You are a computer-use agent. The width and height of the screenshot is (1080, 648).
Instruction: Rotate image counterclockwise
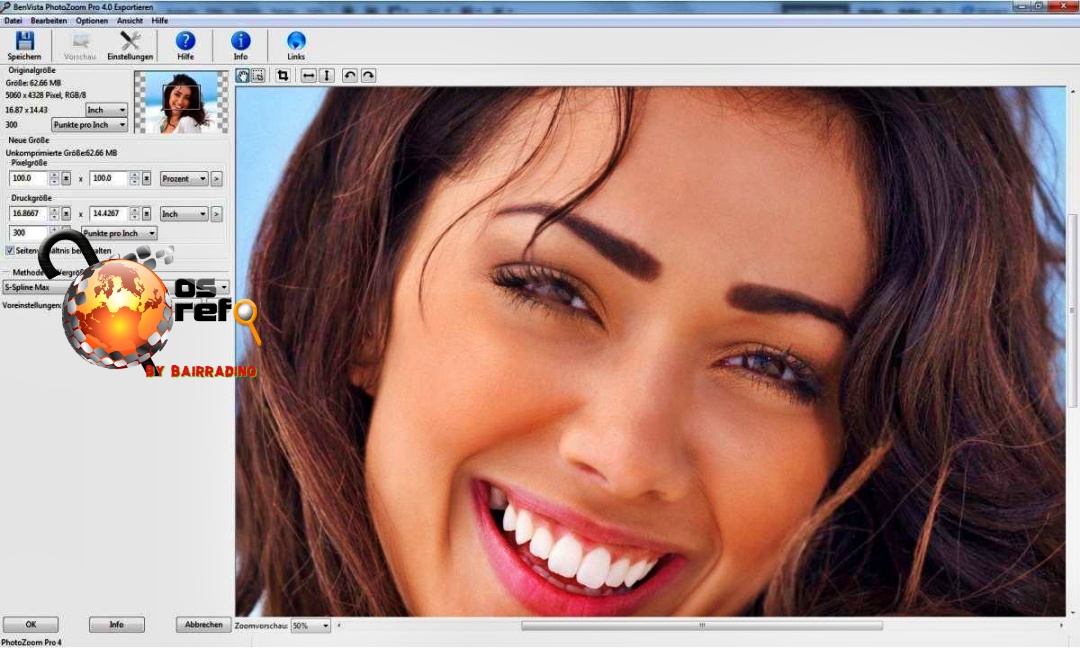pos(350,76)
